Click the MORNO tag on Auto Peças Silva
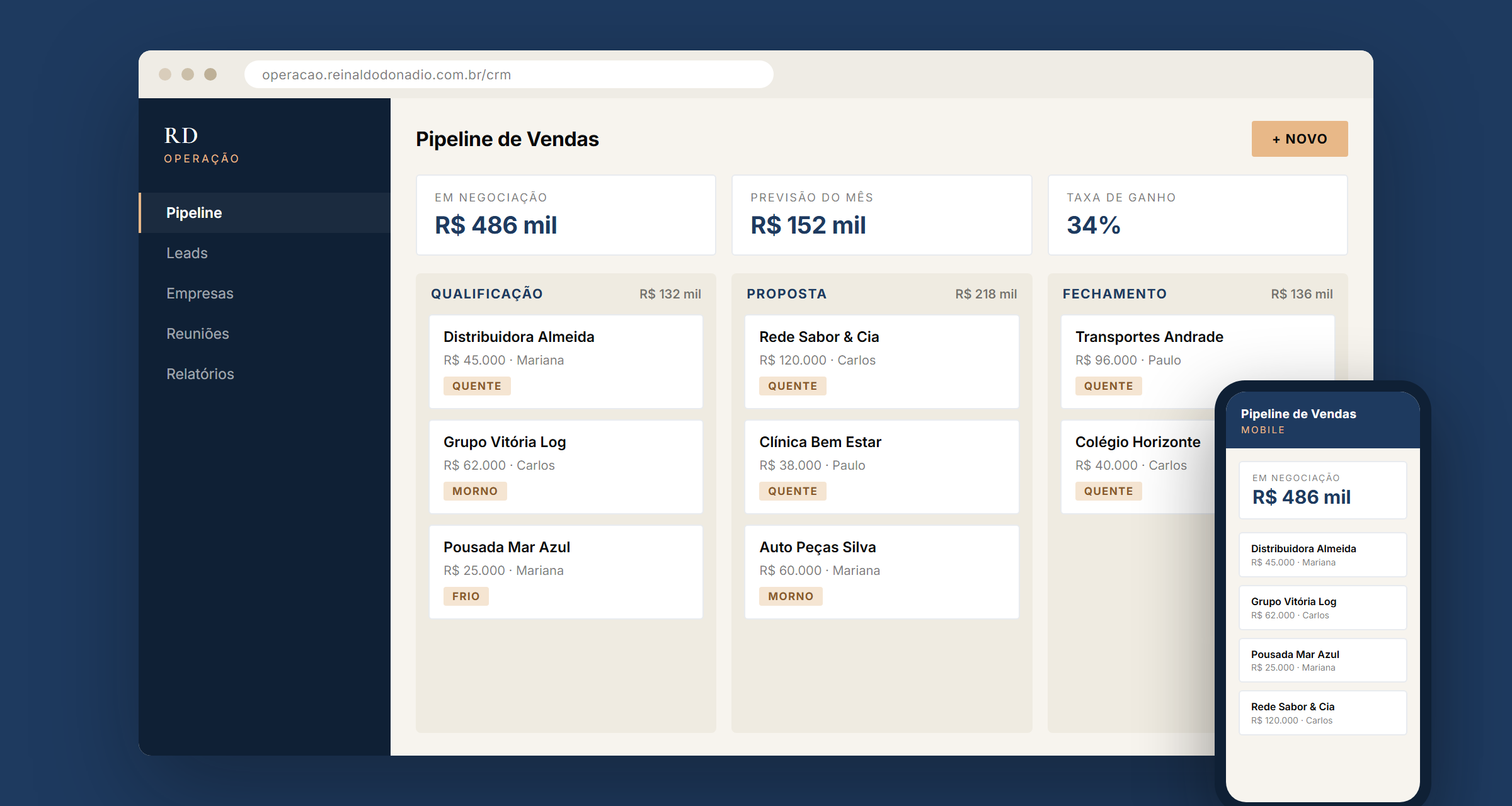The height and width of the screenshot is (806, 1512). [791, 596]
